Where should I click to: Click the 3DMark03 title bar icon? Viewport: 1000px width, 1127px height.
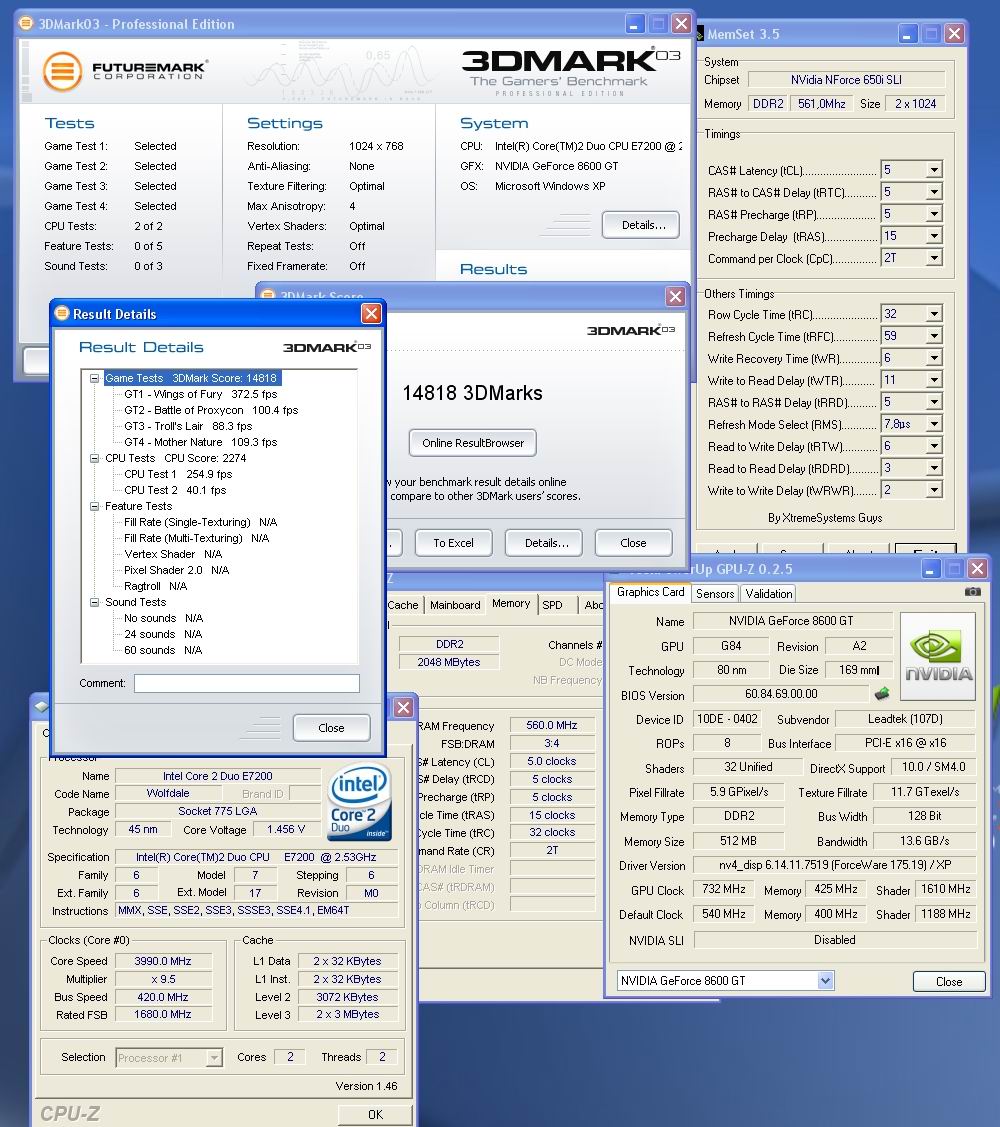pos(26,23)
